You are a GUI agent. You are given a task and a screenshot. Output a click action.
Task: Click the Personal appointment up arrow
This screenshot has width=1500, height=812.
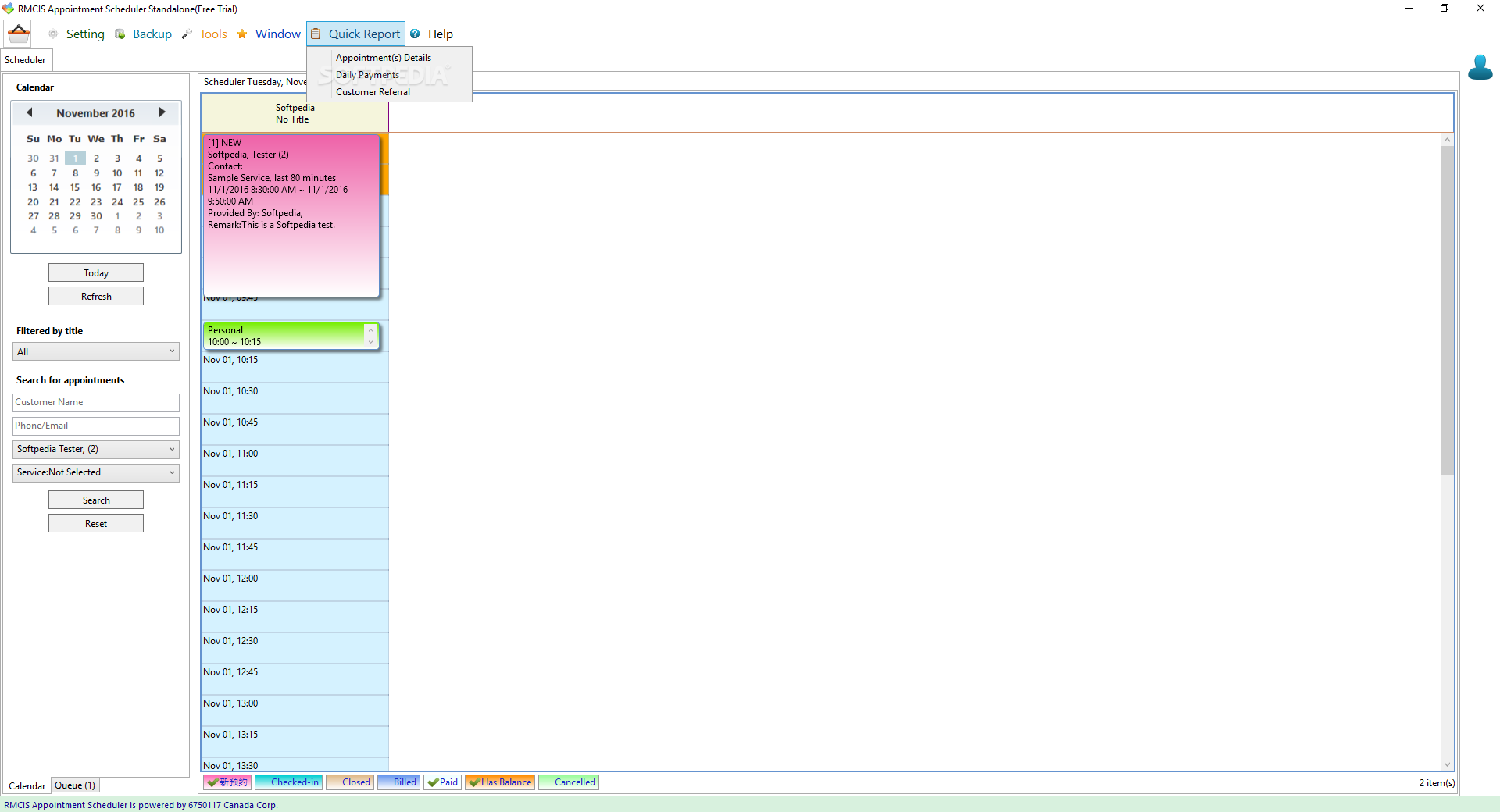point(371,330)
